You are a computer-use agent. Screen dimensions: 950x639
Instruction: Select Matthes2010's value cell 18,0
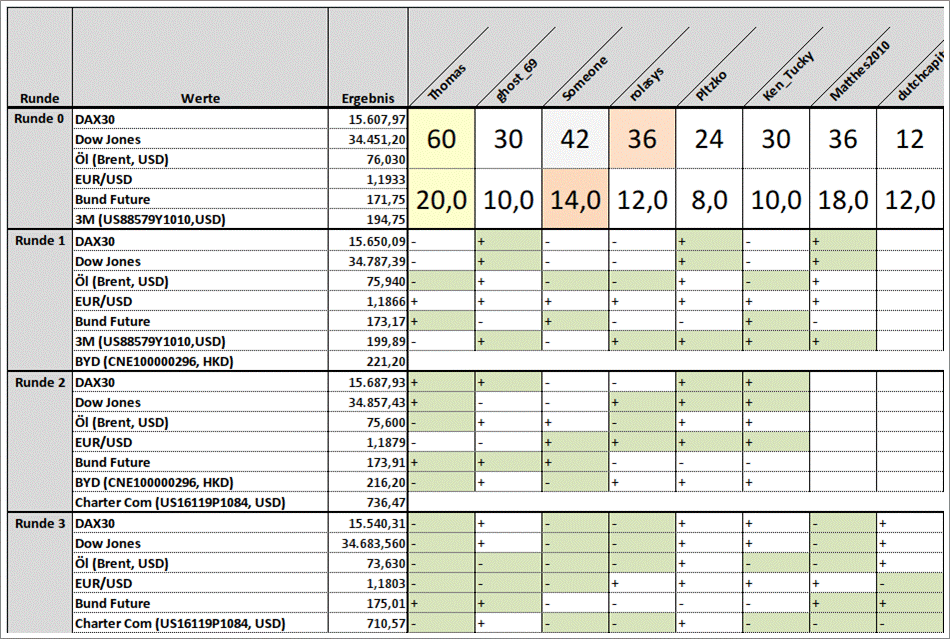point(843,199)
